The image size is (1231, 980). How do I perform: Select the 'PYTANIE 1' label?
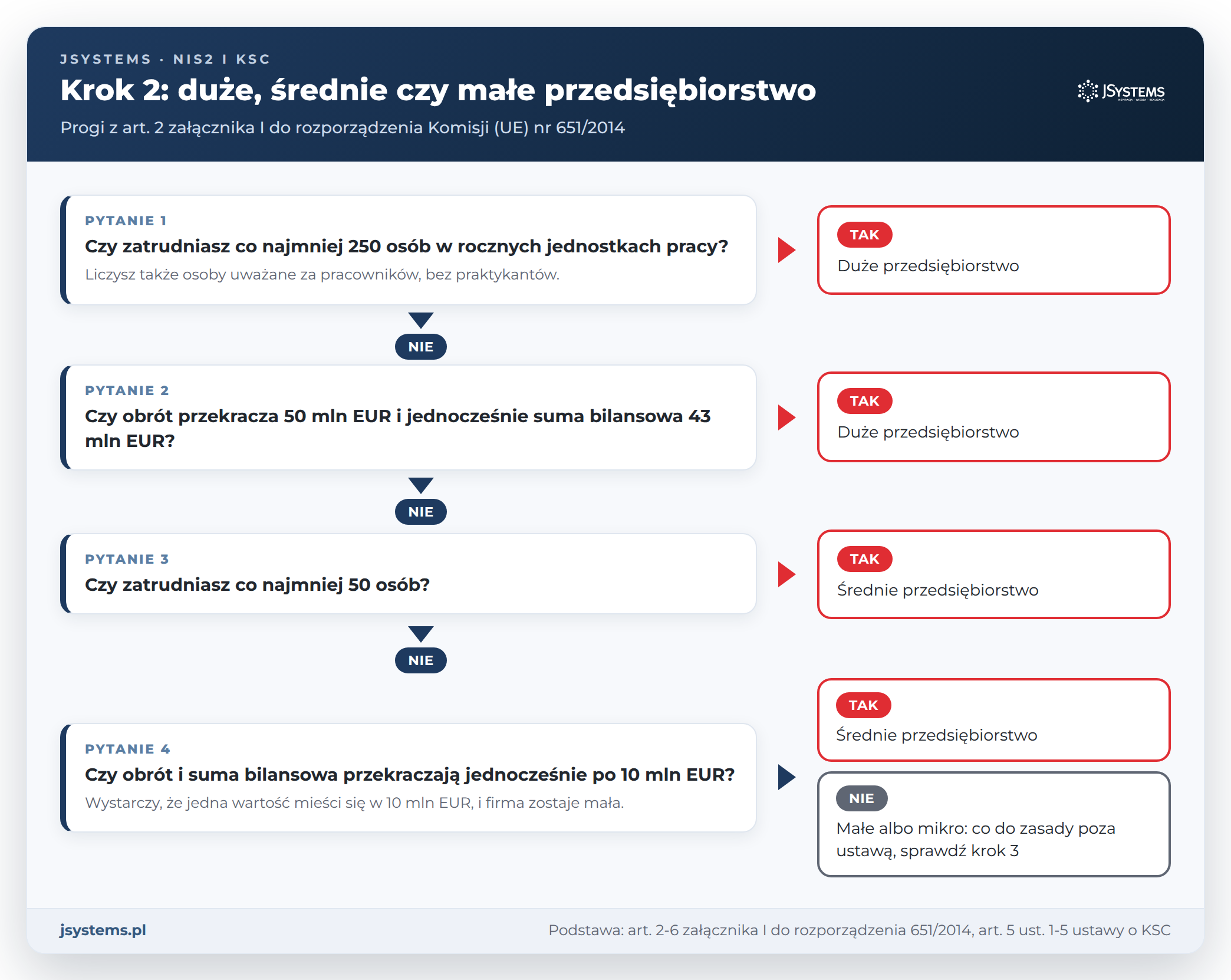126,221
